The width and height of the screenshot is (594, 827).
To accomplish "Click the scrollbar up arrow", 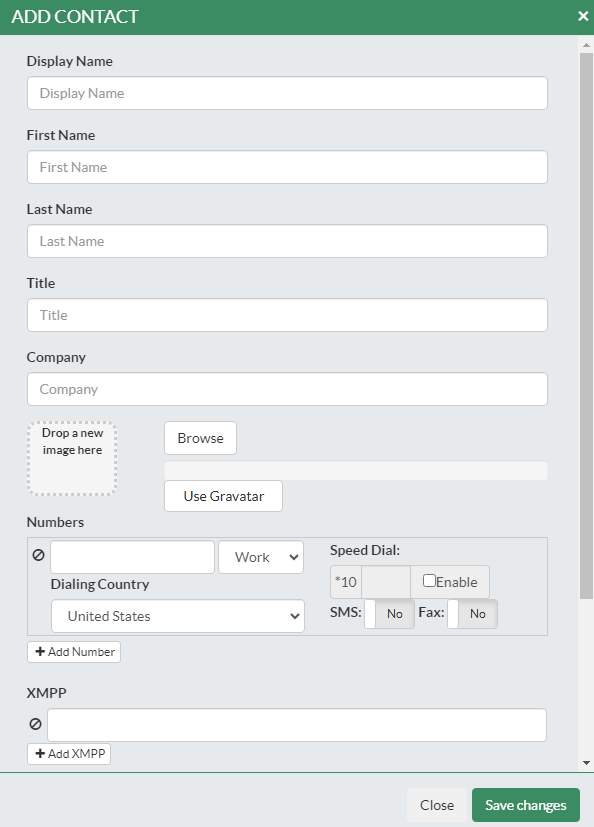I will pos(586,45).
